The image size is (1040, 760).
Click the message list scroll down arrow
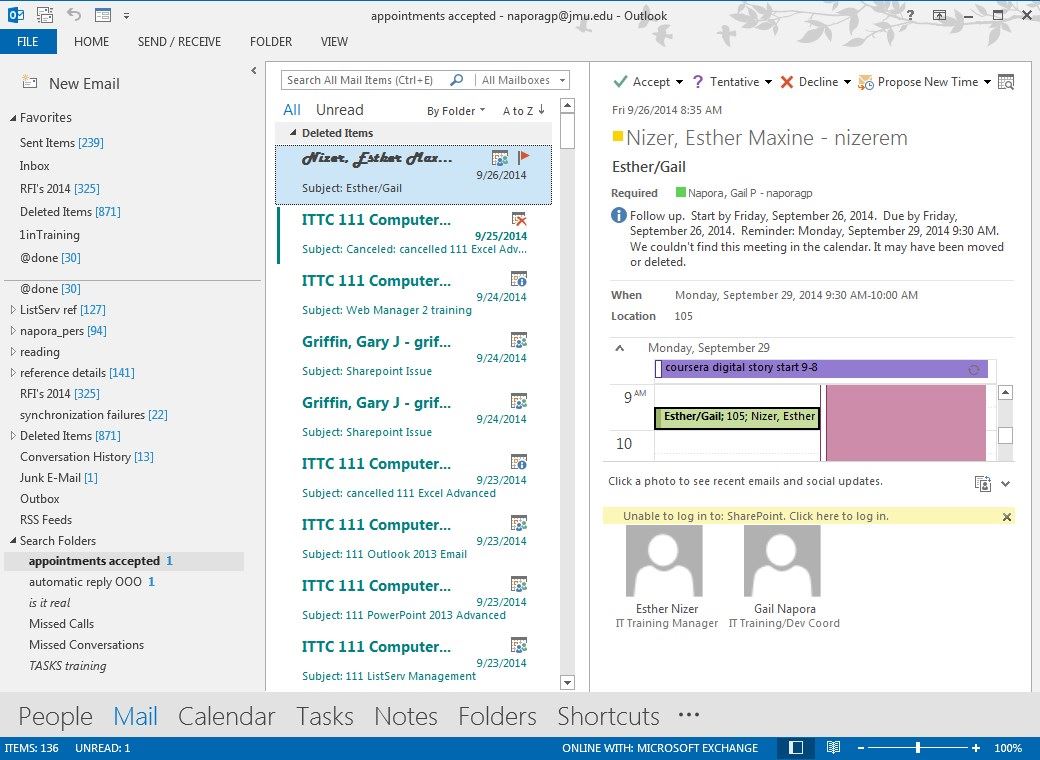point(567,682)
